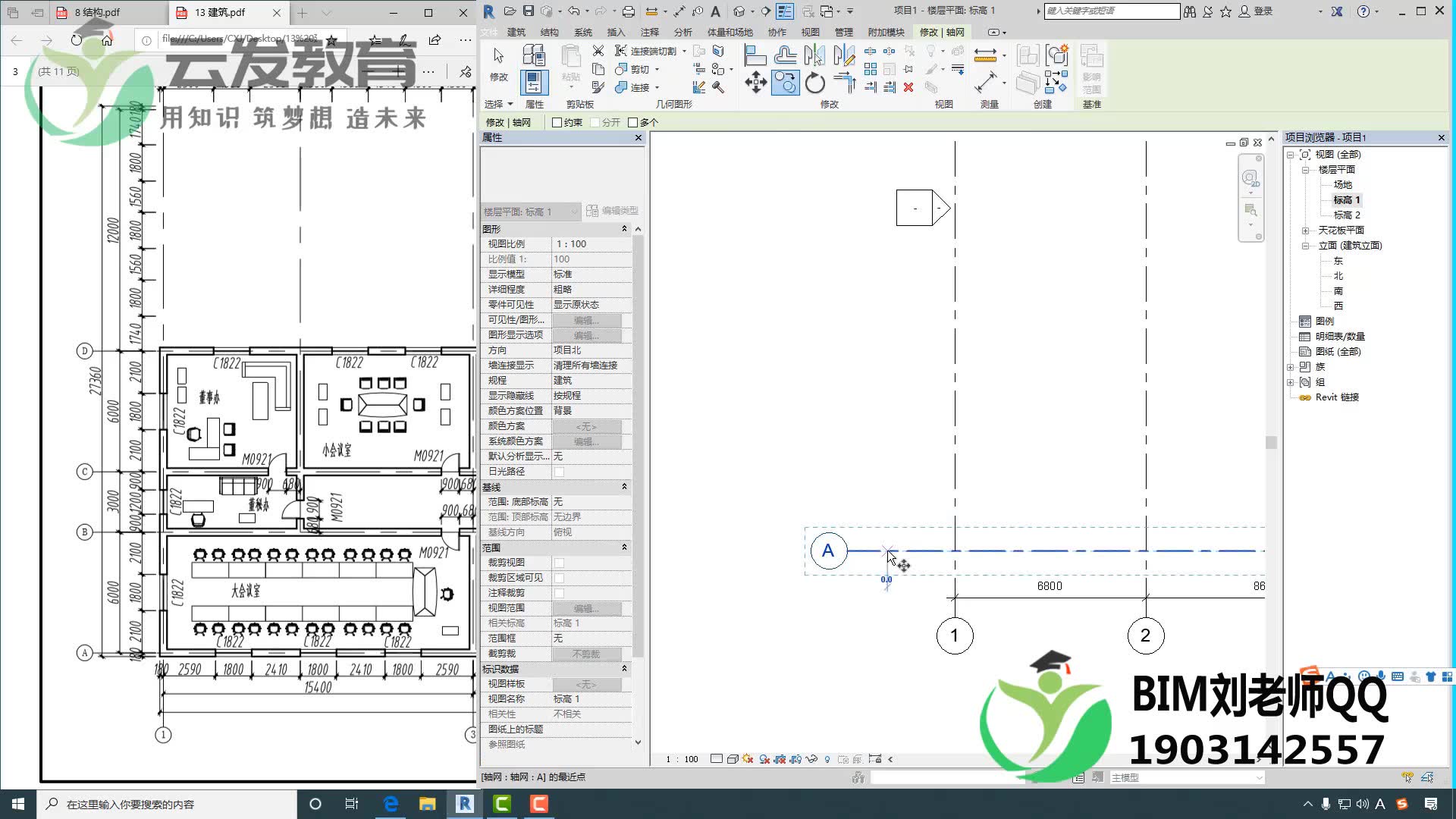This screenshot has height=819, width=1456.
Task: Switch to the 8 结构.pdf browser tab
Action: point(97,12)
